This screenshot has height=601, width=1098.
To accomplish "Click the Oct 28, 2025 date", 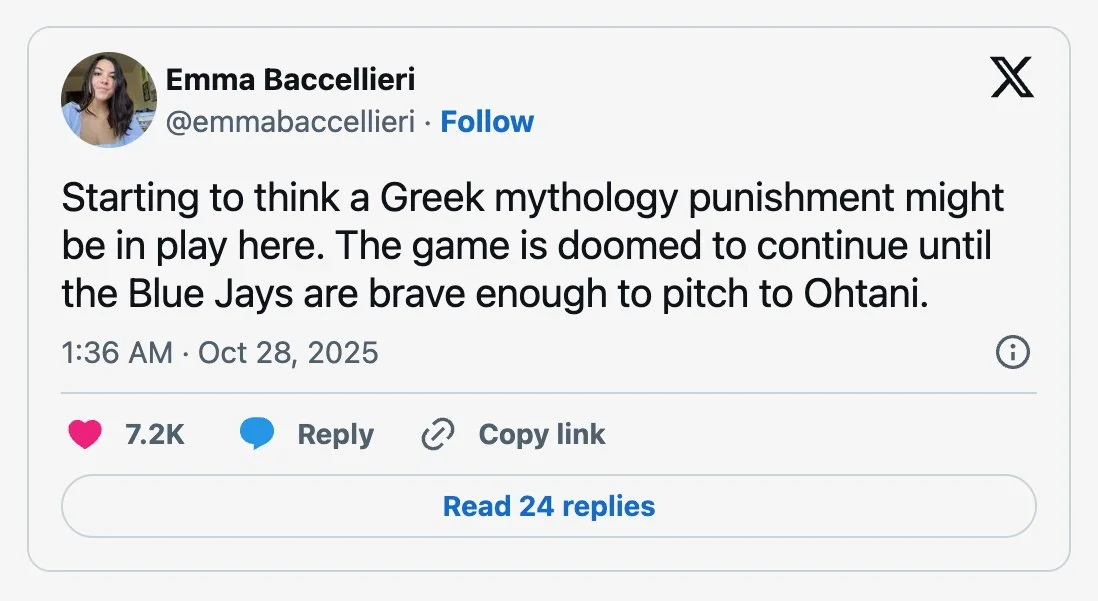I will (288, 353).
